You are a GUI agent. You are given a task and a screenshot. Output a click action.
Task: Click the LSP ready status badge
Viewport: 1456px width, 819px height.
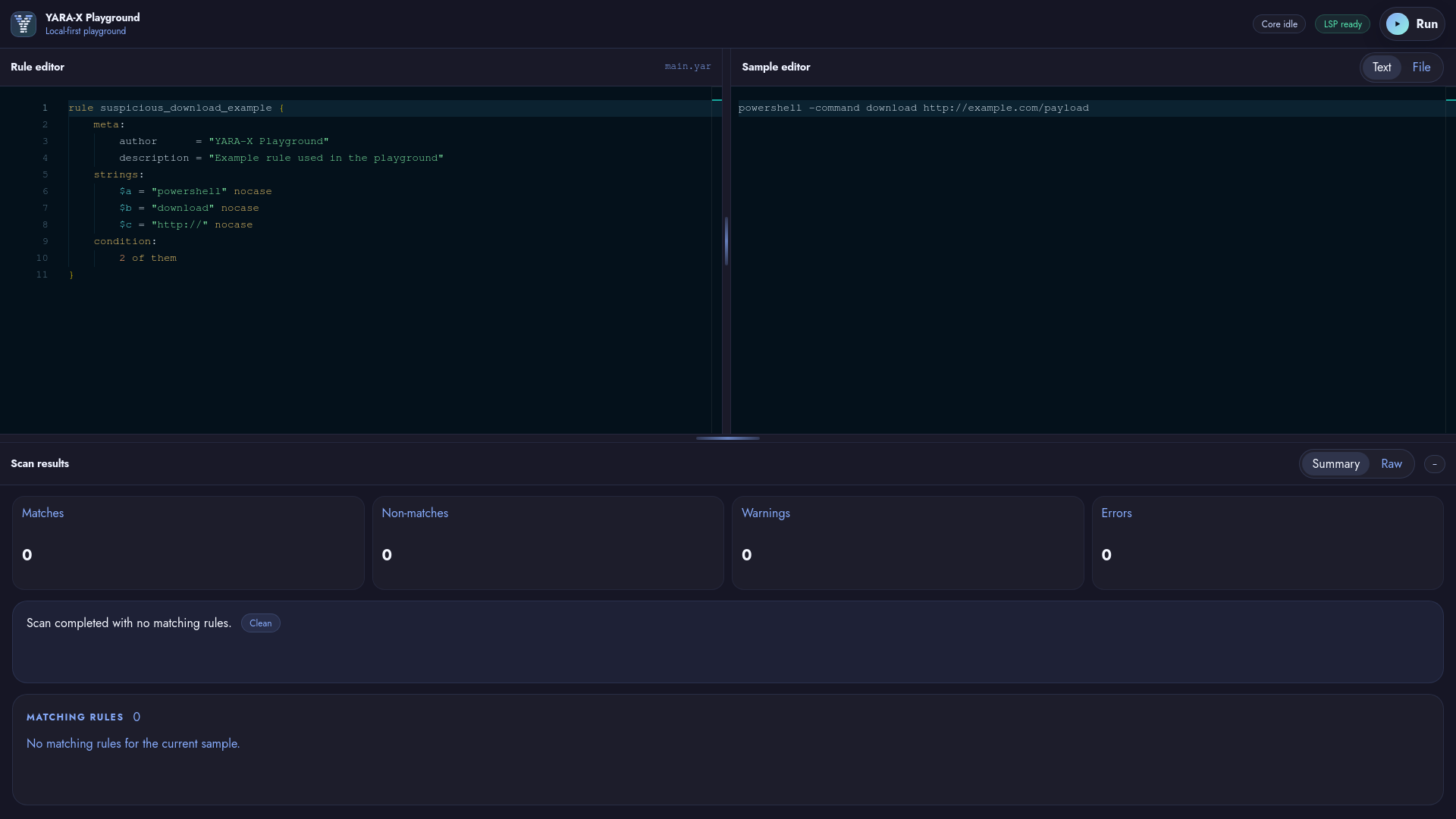[1342, 24]
